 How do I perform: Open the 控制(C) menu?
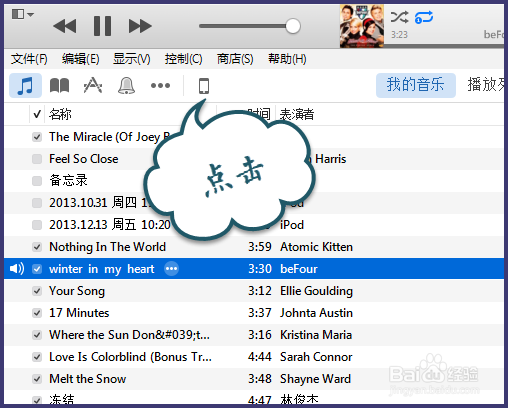(x=183, y=59)
